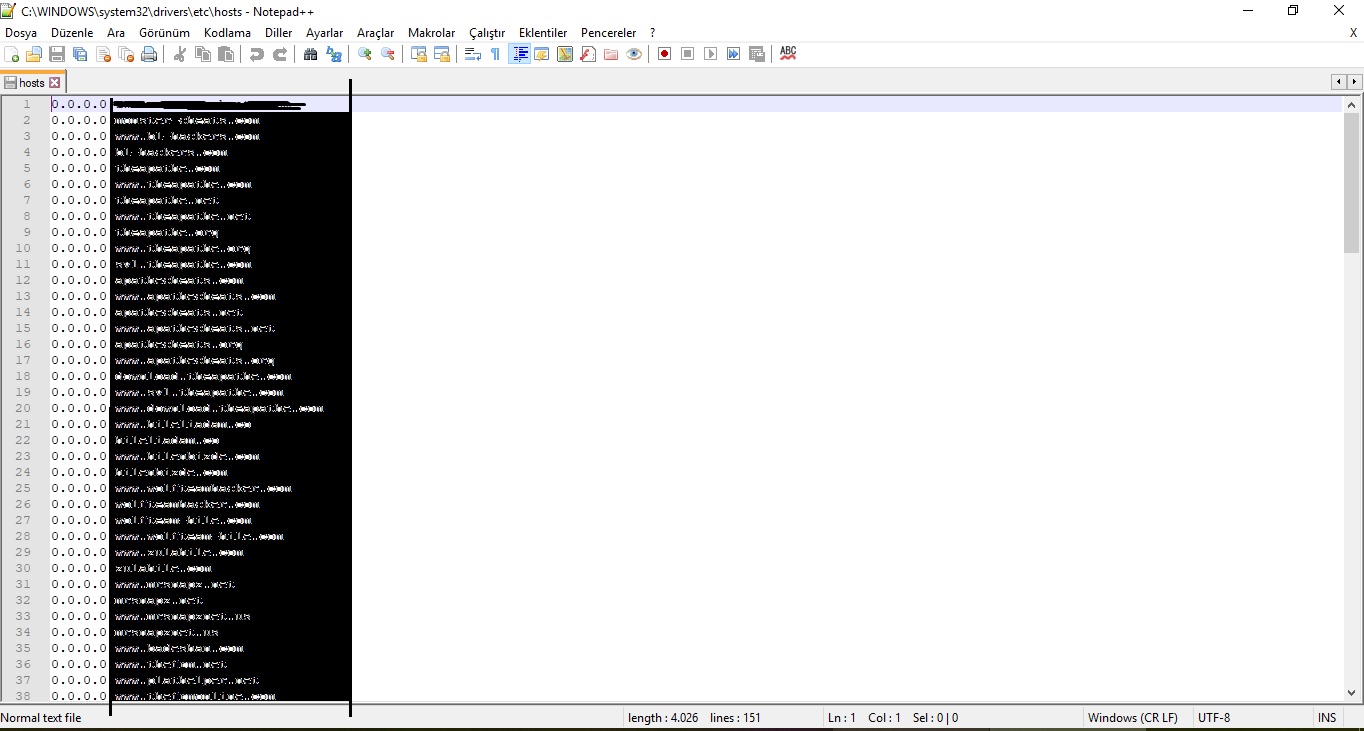Click the Save file toolbar icon
The height and width of the screenshot is (731, 1364).
[x=57, y=54]
